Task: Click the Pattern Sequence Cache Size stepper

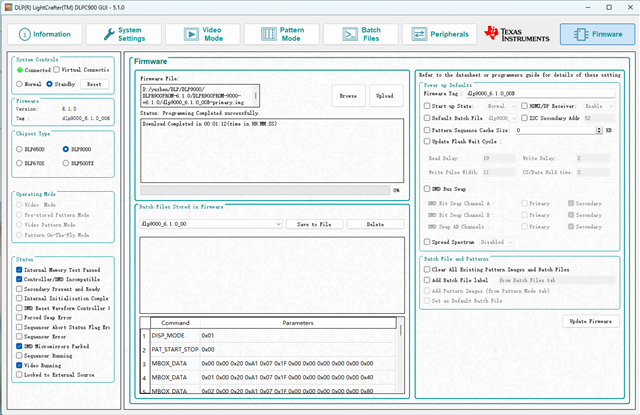Action: coord(599,130)
